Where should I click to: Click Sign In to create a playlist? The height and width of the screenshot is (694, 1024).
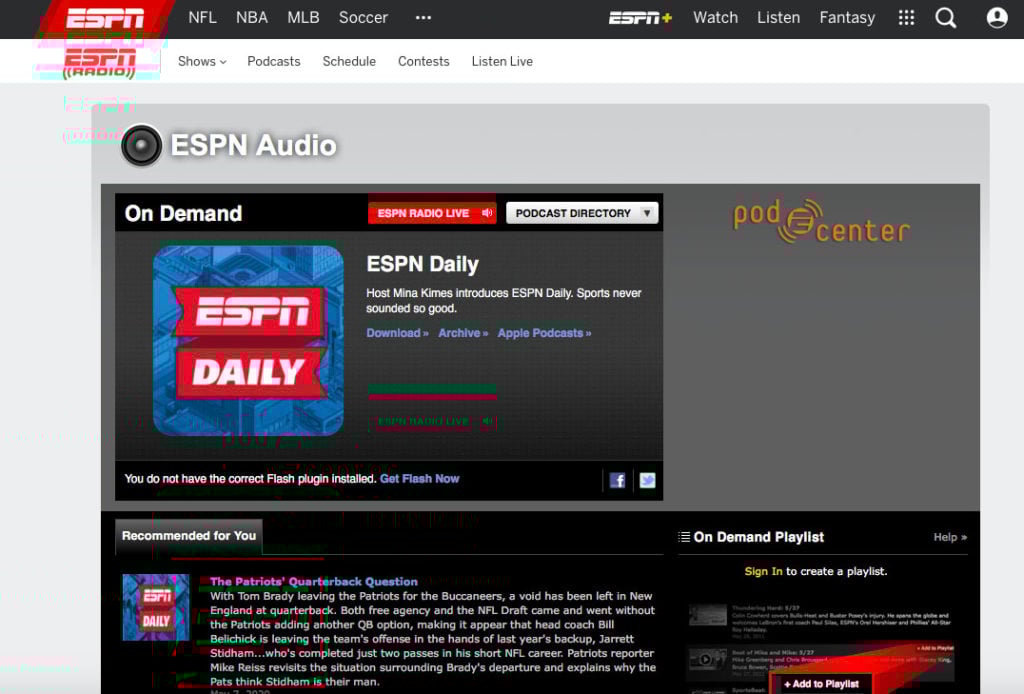coord(763,571)
